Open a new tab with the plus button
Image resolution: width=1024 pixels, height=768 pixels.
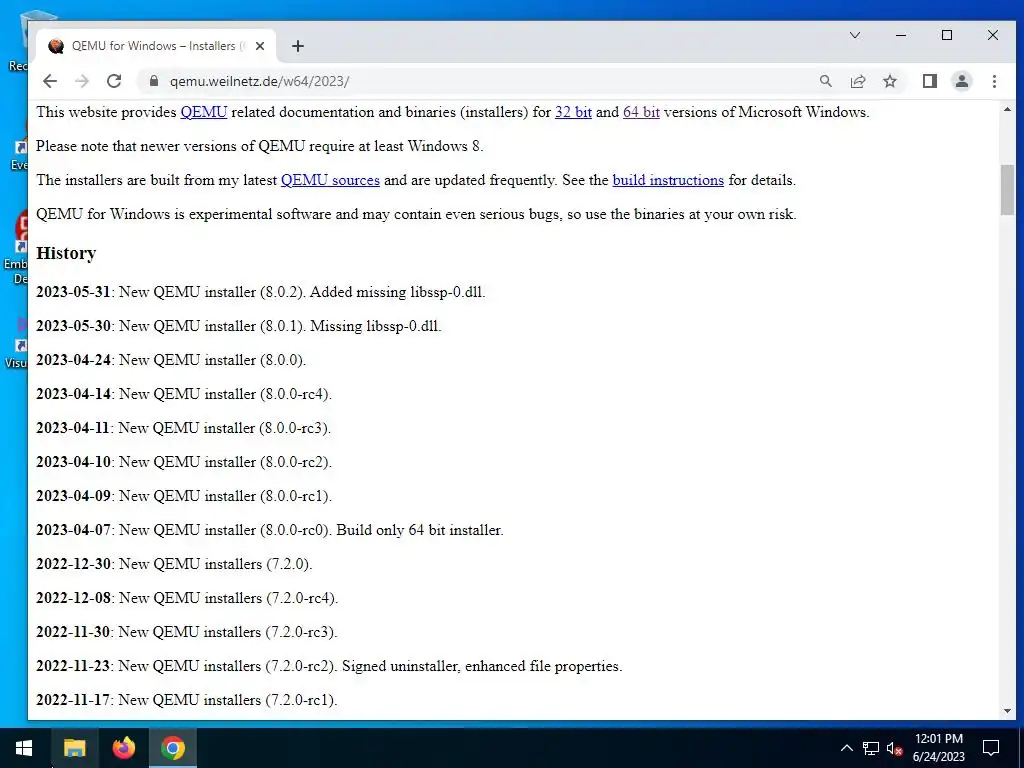[298, 46]
